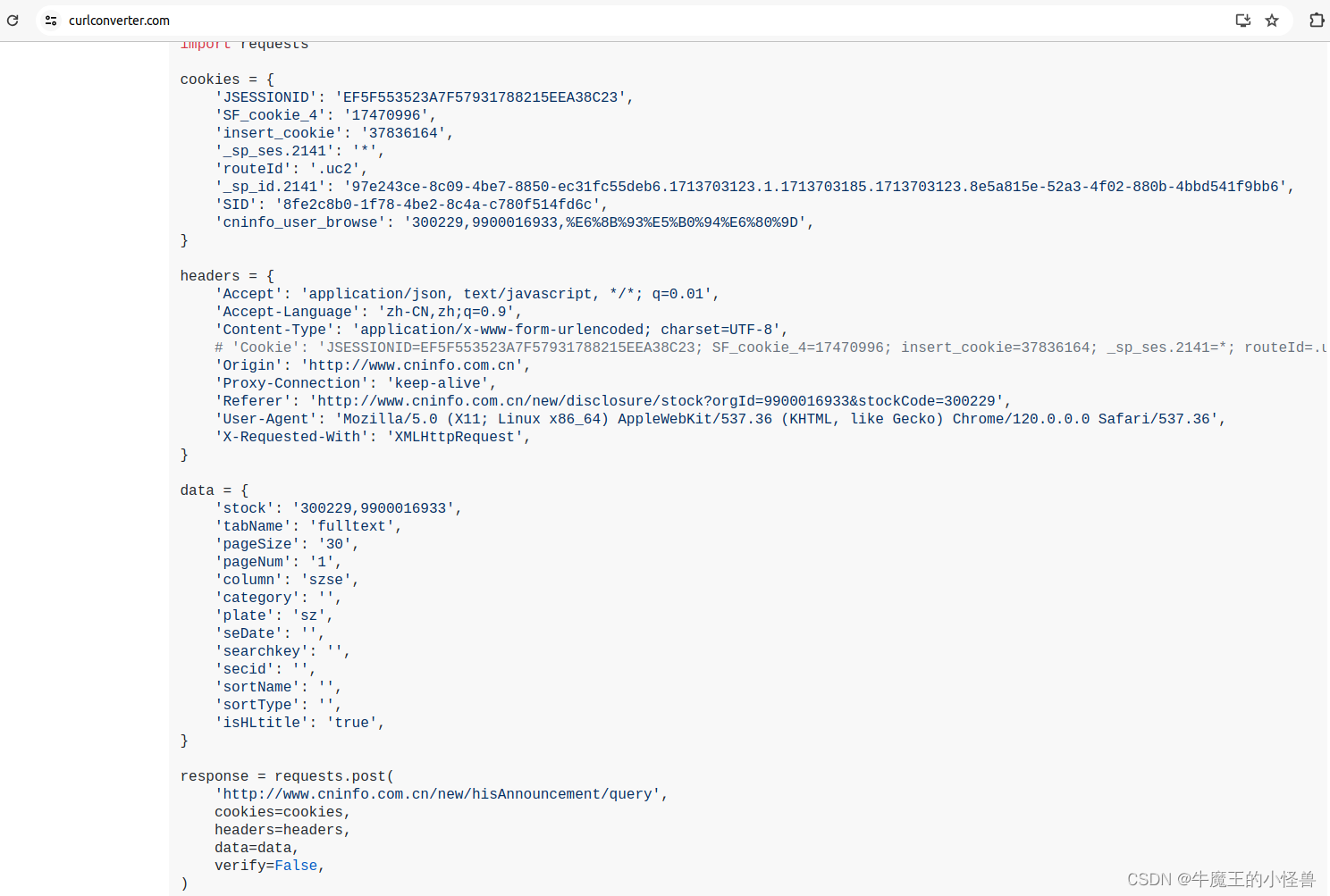This screenshot has width=1330, height=896.
Task: Click the 'verify=False,' argument line
Action: [x=270, y=866]
